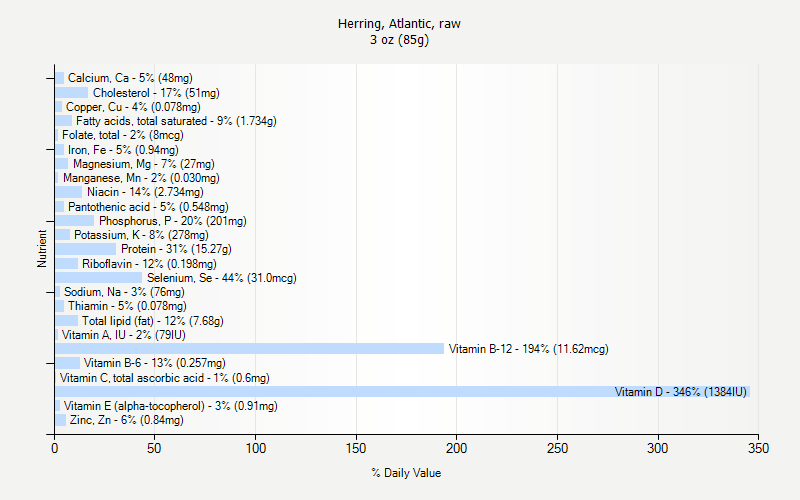Click the Vitamin B-12 bar
This screenshot has width=800, height=500.
(x=249, y=349)
